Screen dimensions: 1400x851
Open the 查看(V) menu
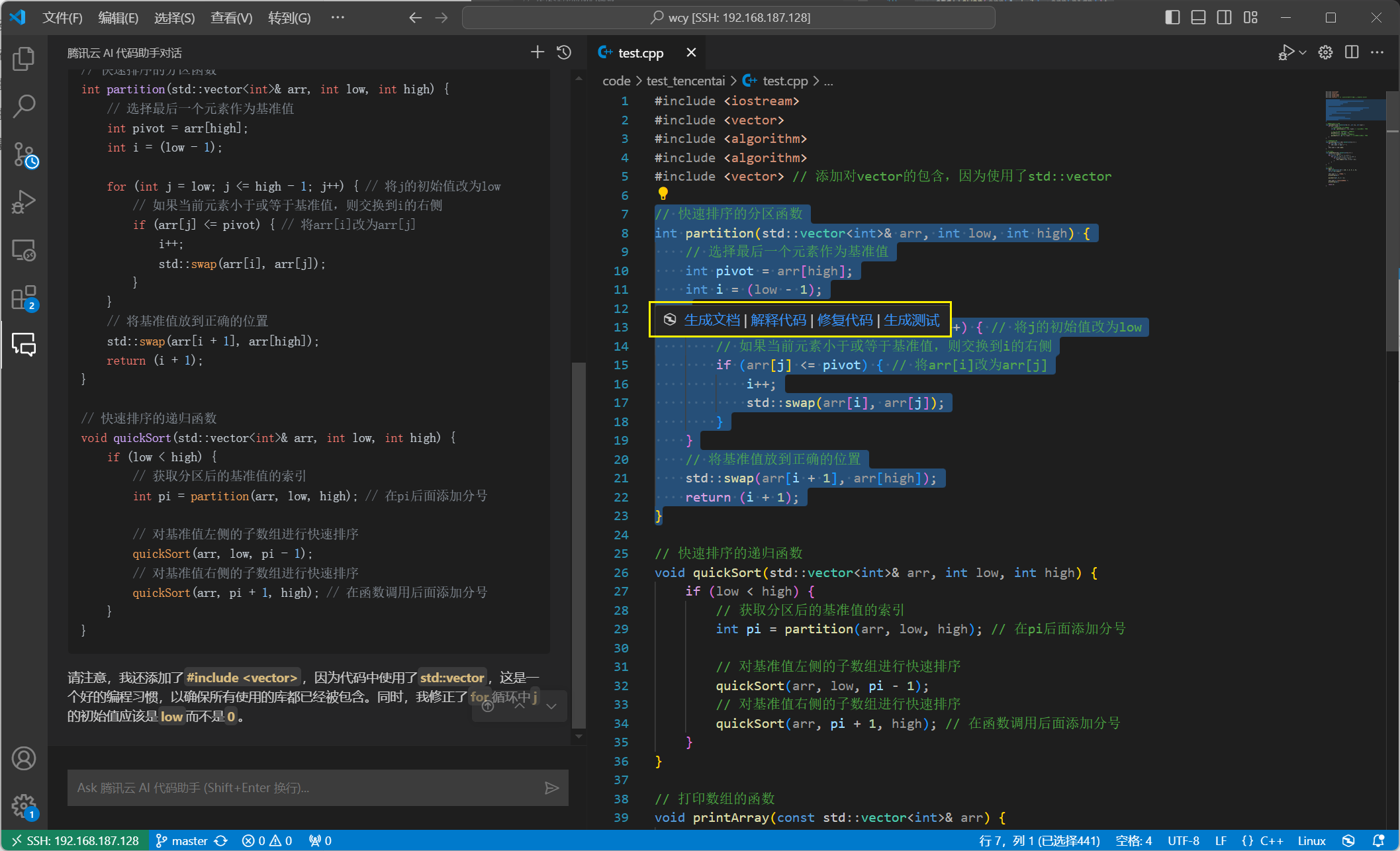(x=232, y=18)
